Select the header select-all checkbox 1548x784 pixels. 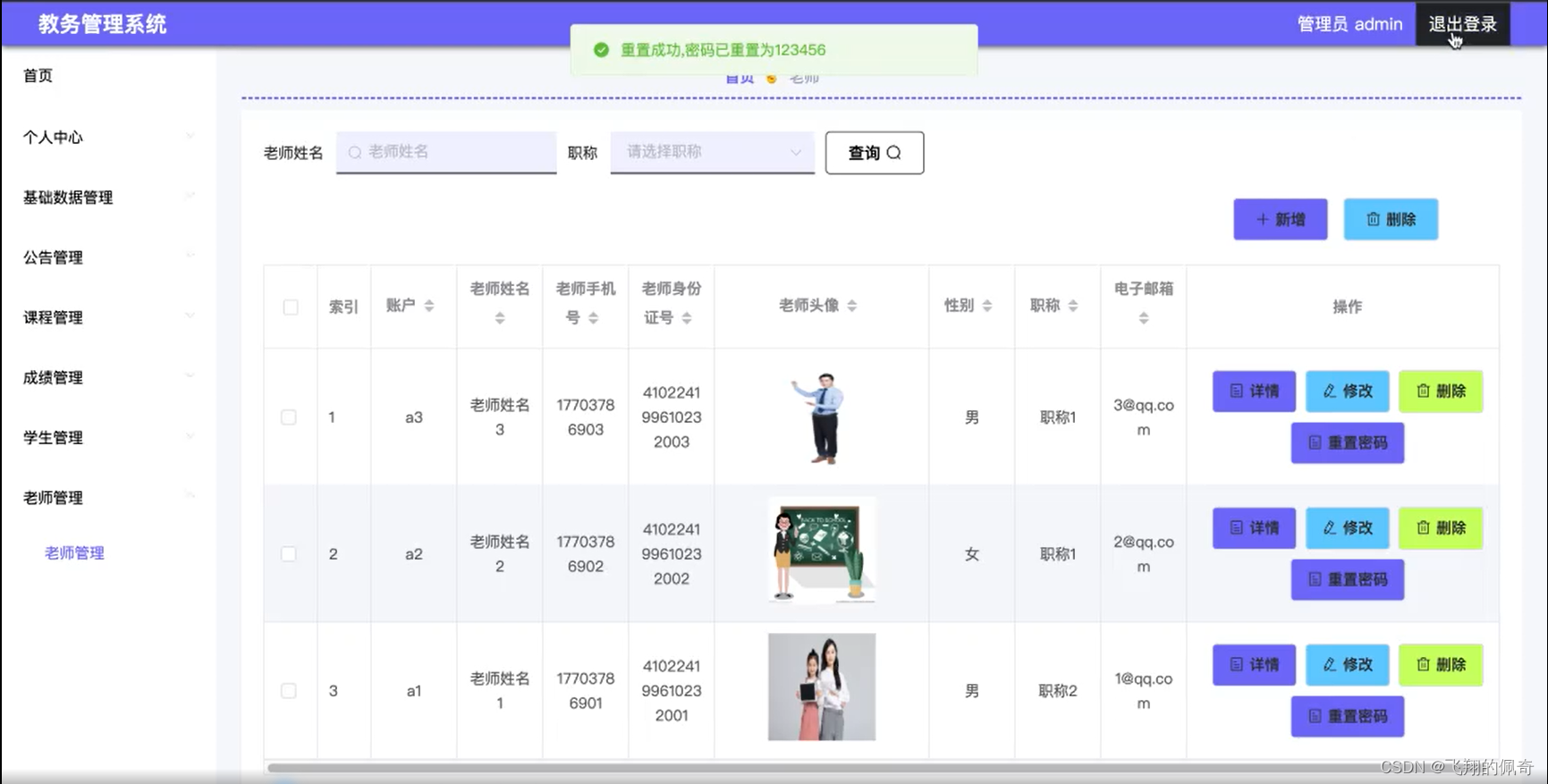point(291,307)
